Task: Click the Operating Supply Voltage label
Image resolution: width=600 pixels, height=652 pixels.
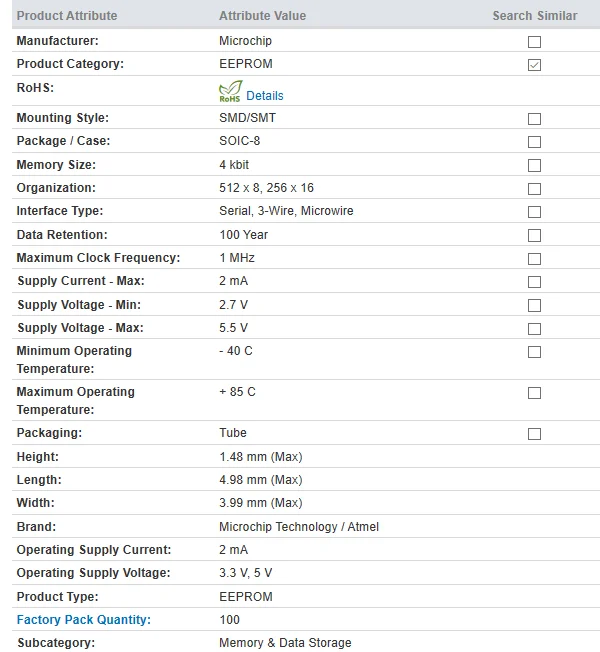Action: click(94, 573)
